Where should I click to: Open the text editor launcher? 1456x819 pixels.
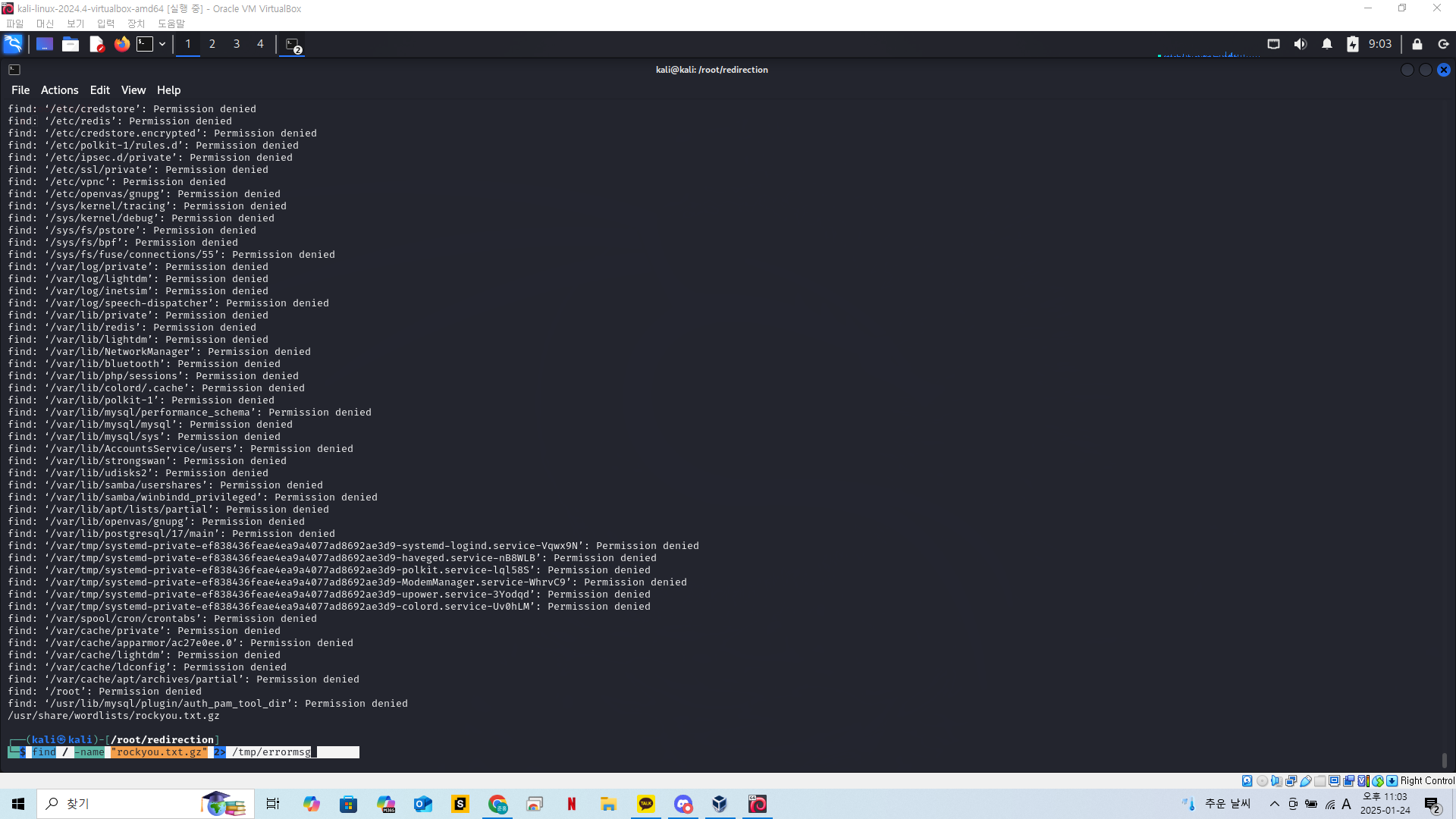click(96, 44)
